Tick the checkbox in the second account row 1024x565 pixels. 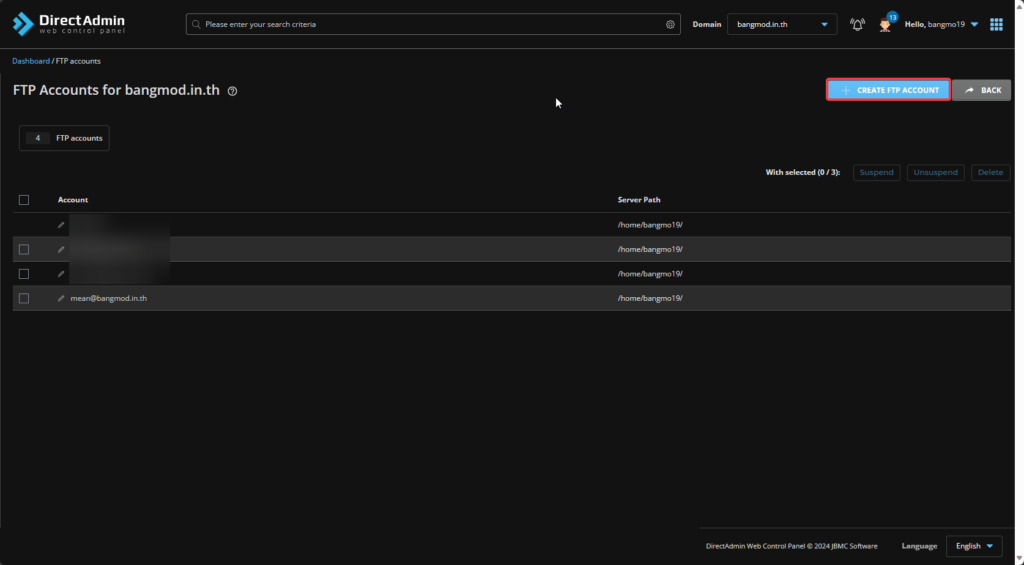coord(24,249)
